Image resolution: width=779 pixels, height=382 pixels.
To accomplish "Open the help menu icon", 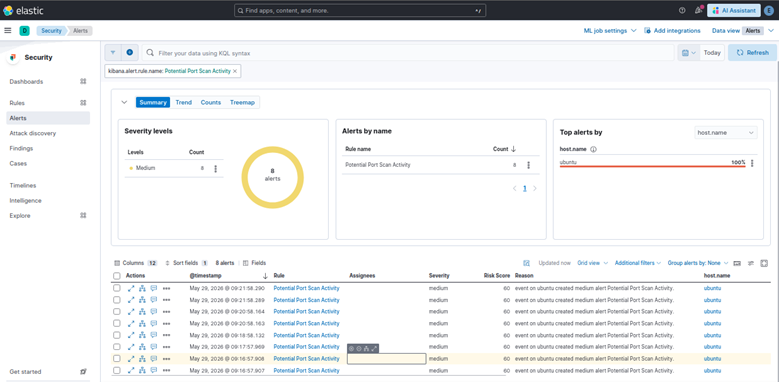I will (682, 10).
